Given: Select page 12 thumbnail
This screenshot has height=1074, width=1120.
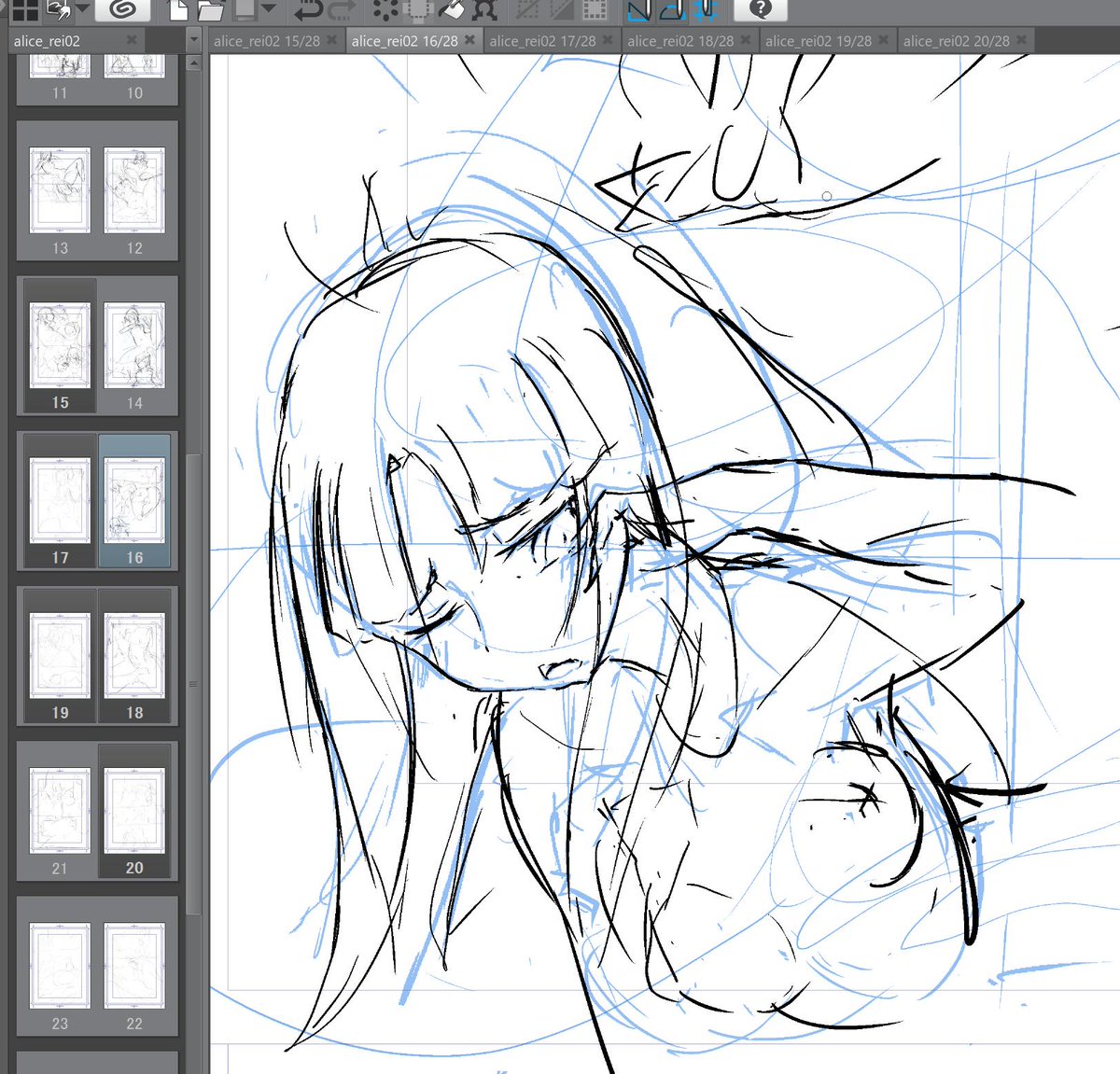Looking at the screenshot, I should (134, 190).
